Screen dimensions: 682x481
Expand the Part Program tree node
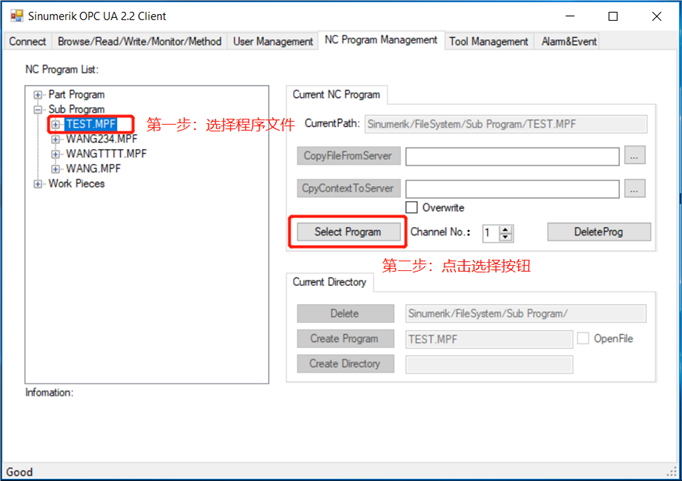[38, 95]
